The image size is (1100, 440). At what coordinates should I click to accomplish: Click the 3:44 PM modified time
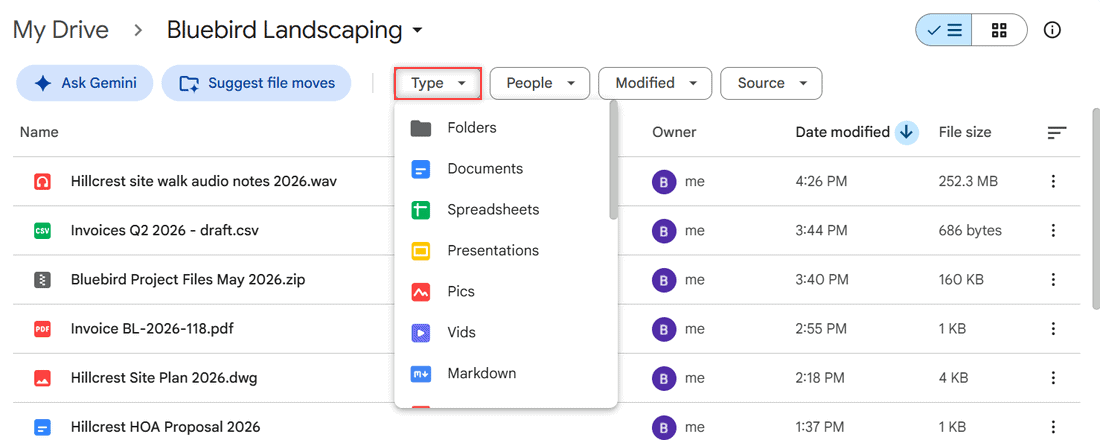821,231
